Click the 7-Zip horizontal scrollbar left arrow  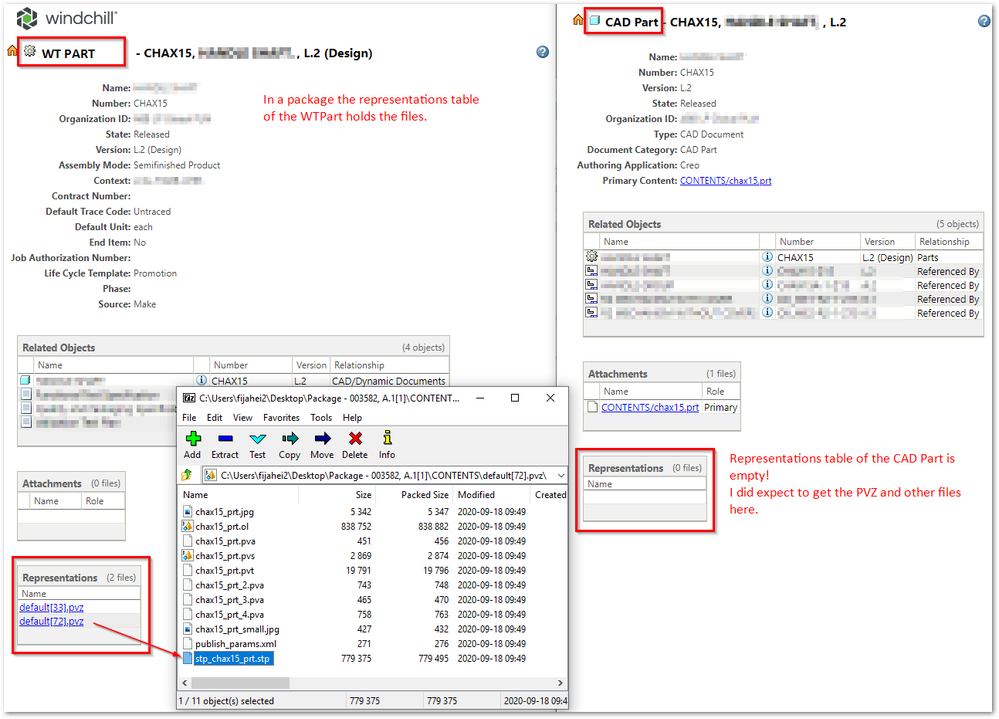coord(185,683)
